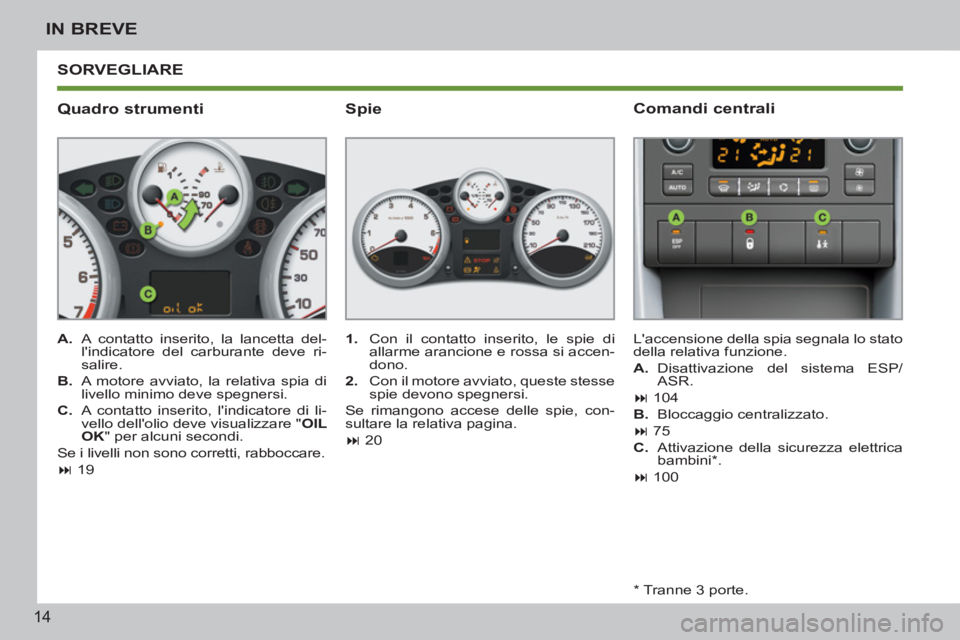The width and height of the screenshot is (960, 640).
Task: Click the orange 'oil ok' display readout
Action: point(183,309)
